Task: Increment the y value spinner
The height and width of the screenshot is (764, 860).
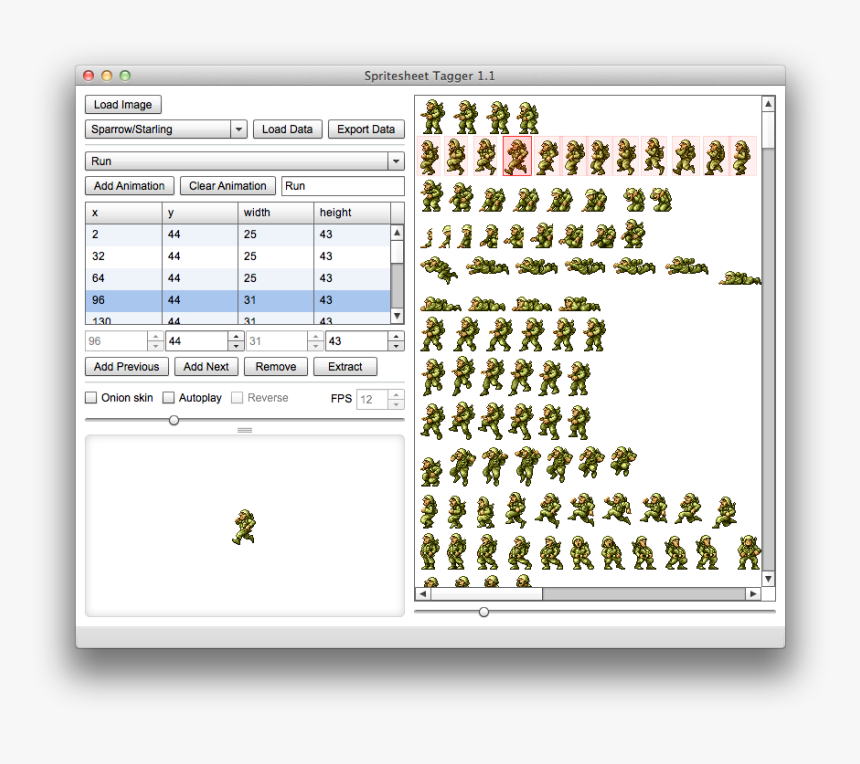Action: [235, 335]
